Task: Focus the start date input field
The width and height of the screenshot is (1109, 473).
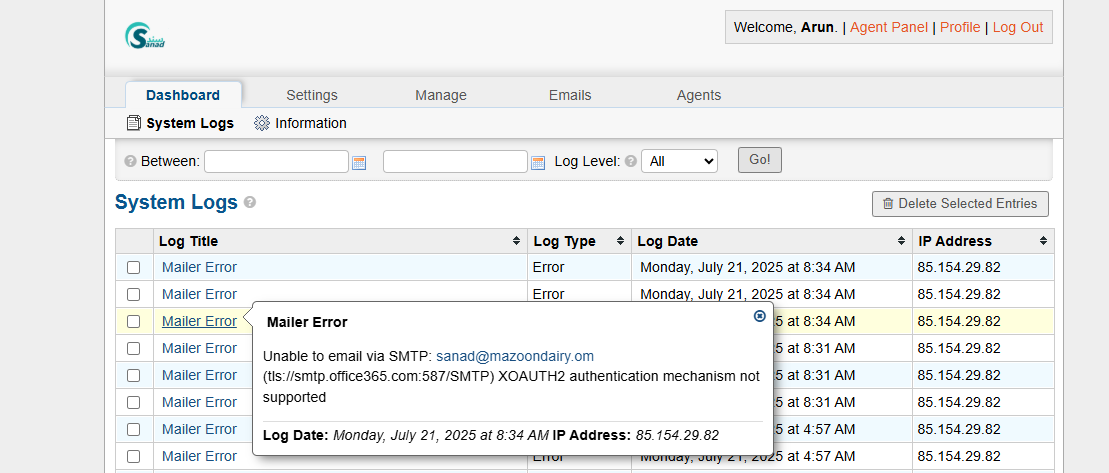Action: coord(276,161)
